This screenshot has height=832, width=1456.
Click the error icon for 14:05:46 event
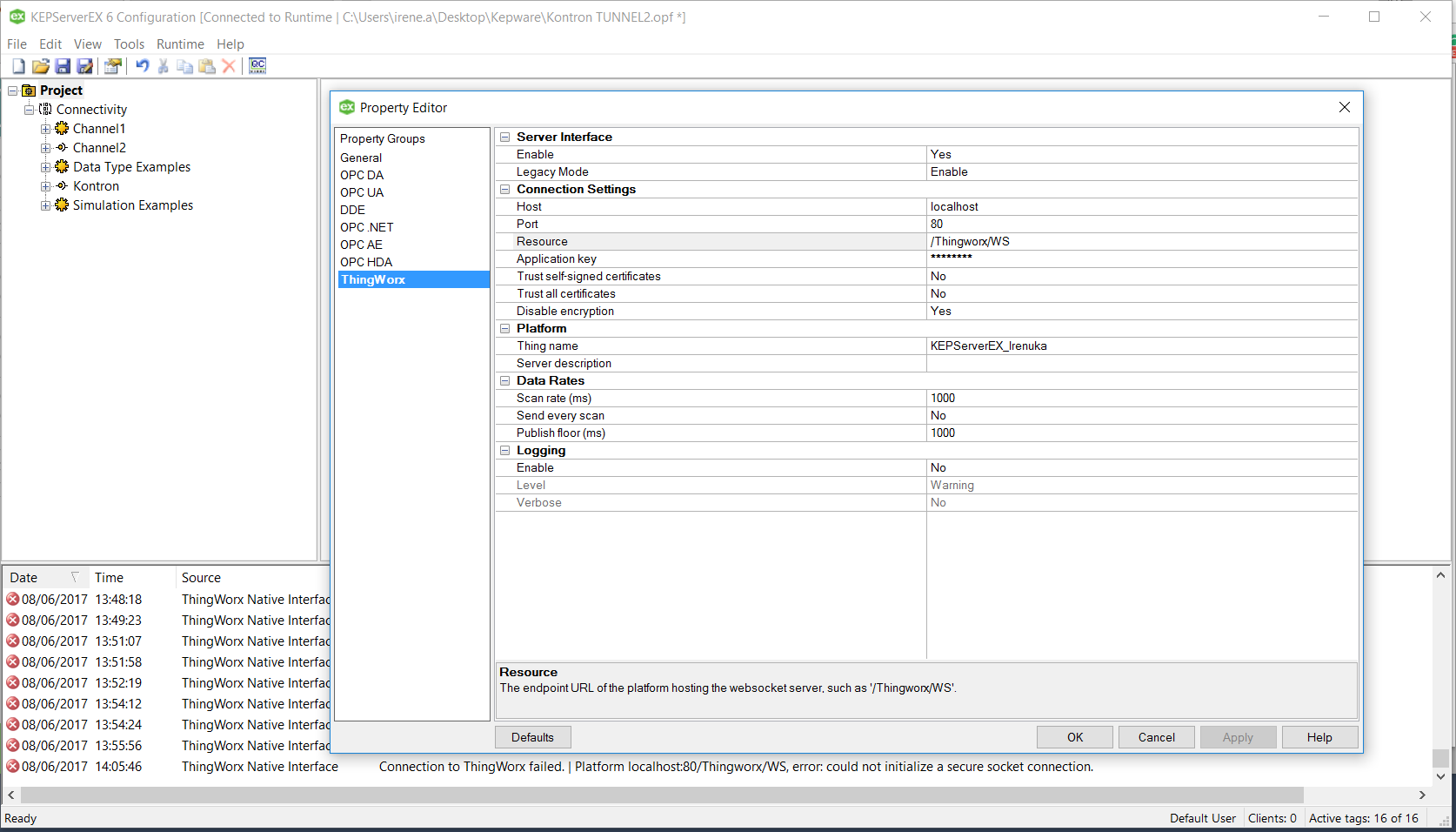point(13,766)
